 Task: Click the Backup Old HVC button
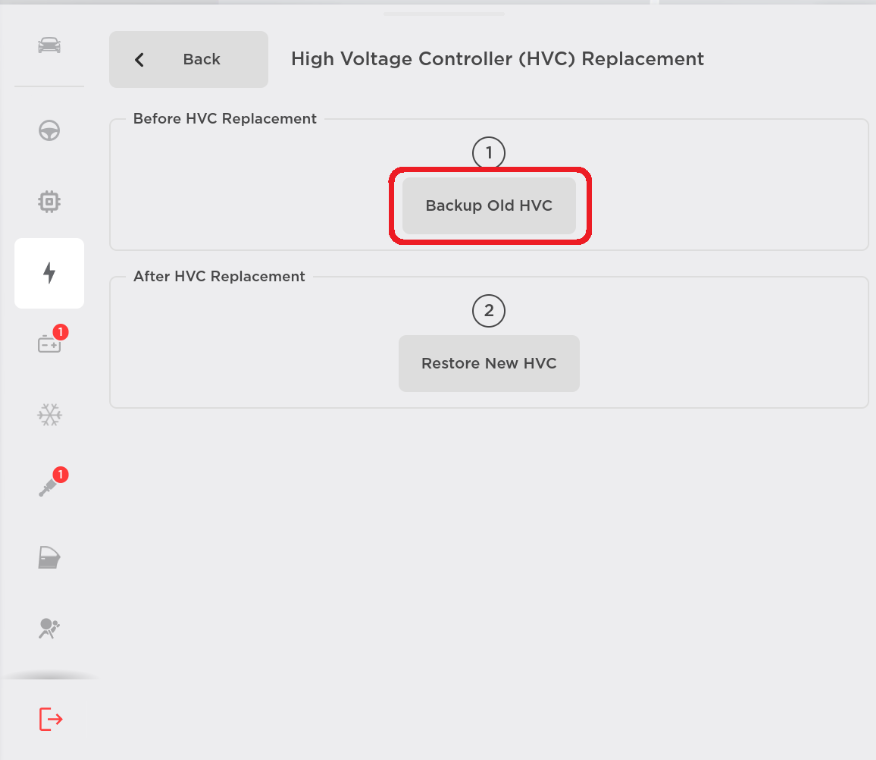[489, 206]
